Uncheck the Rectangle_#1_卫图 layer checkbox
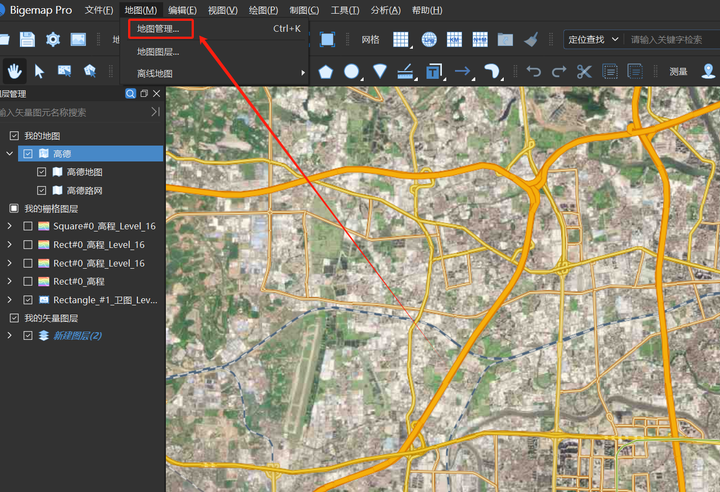 click(28, 300)
